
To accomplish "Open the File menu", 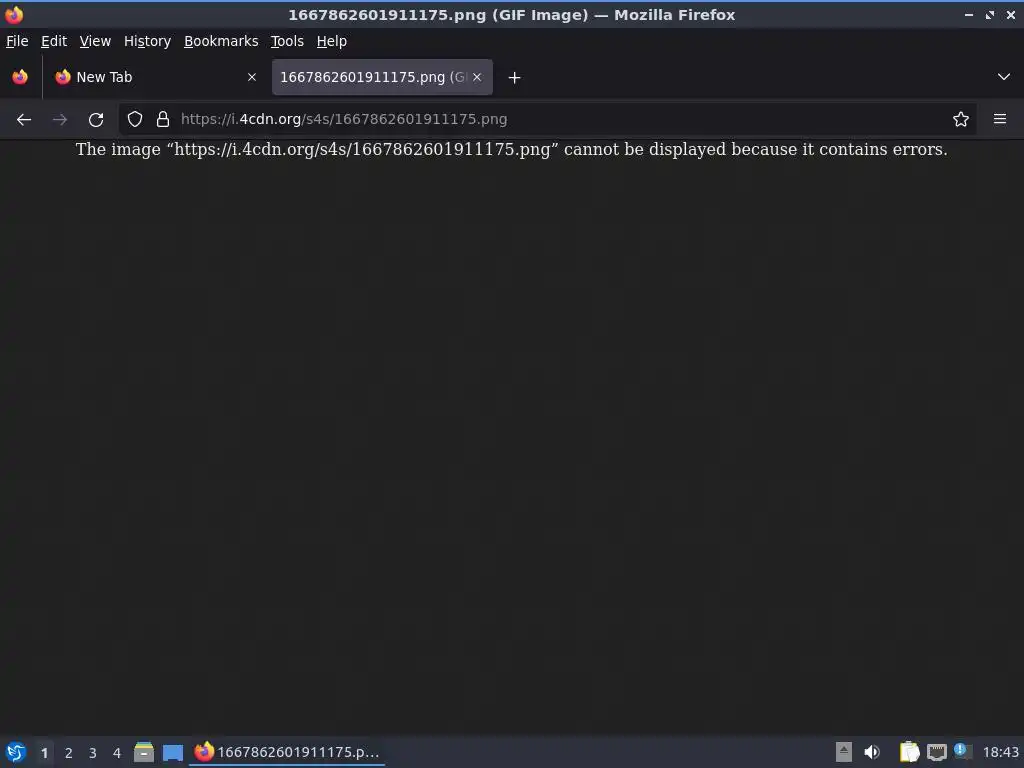I will pyautogui.click(x=17, y=41).
